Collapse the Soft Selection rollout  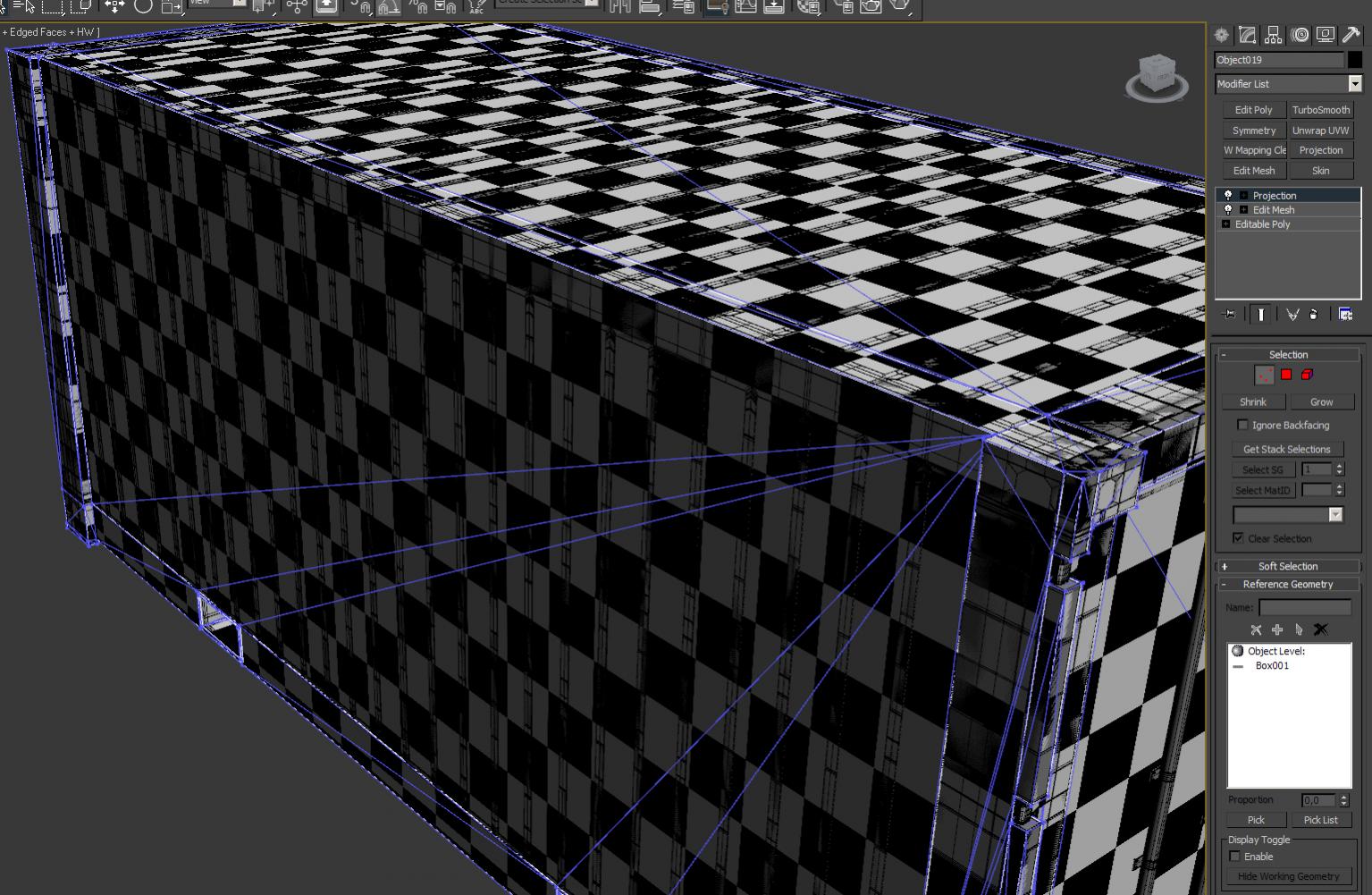(x=1287, y=566)
